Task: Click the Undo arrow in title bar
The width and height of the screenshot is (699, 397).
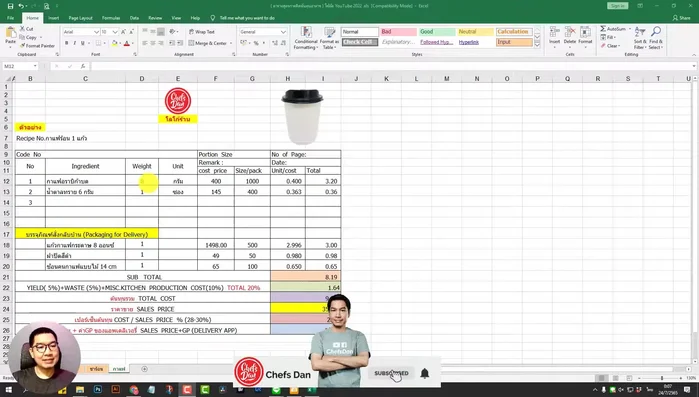Action: tap(21, 6)
